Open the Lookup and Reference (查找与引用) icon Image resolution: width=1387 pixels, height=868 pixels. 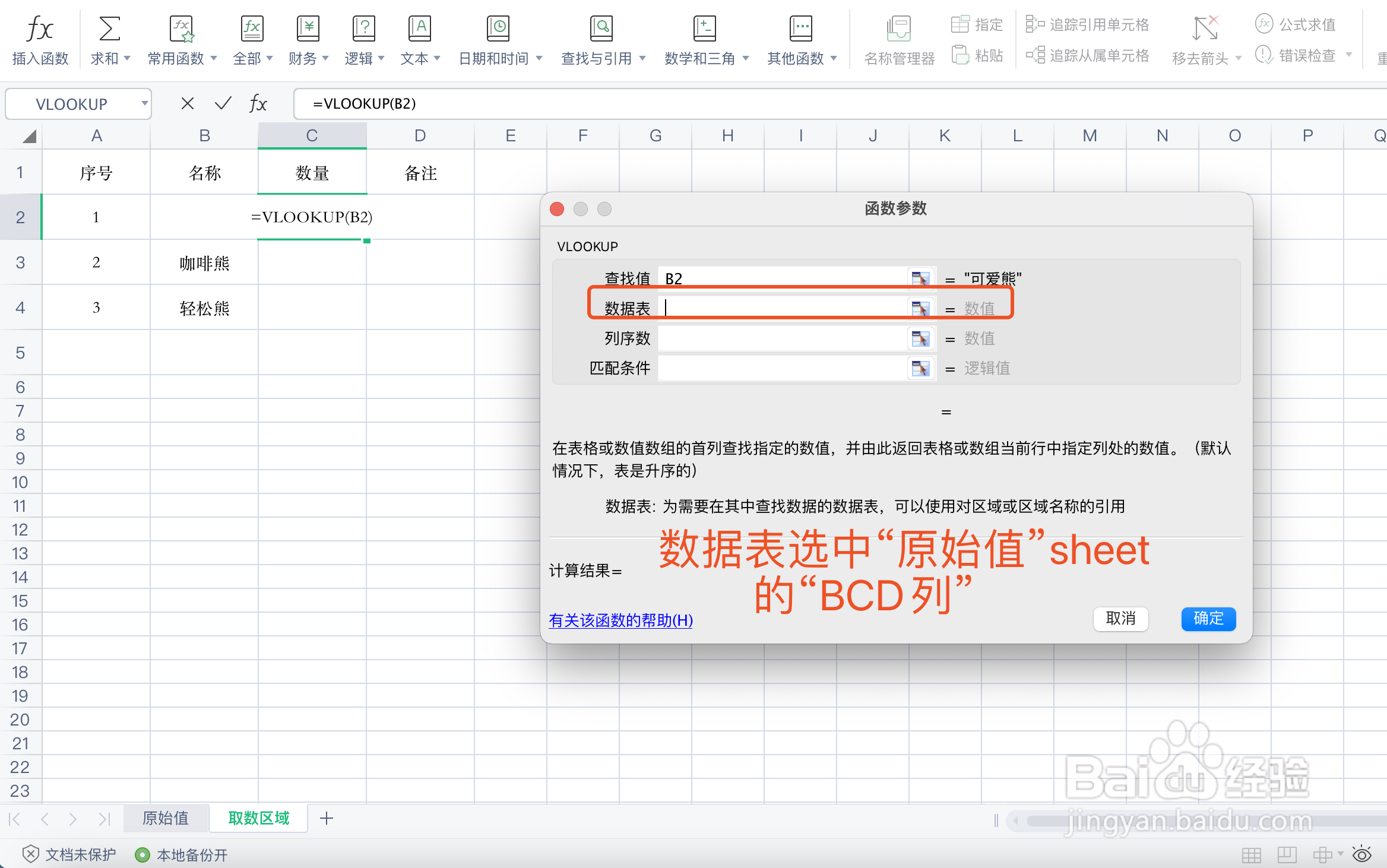[601, 28]
